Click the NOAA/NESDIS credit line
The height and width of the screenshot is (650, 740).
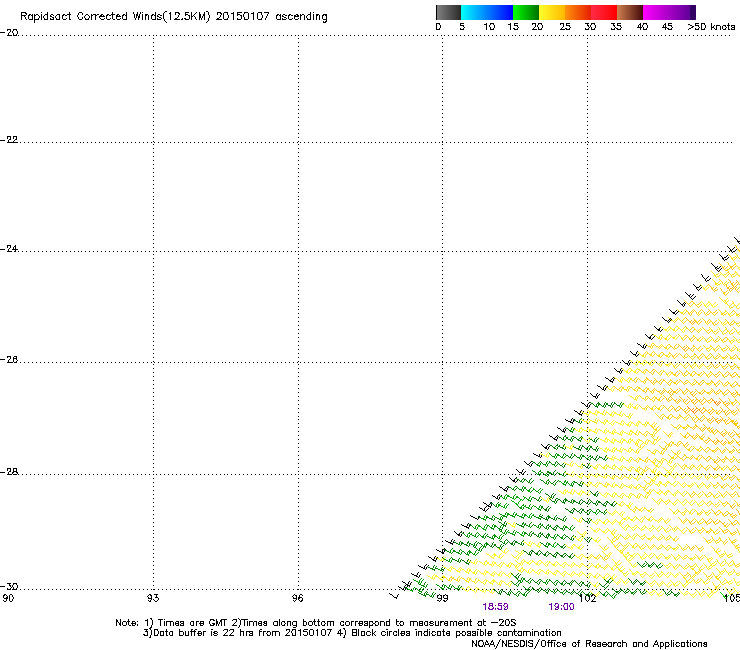click(589, 644)
